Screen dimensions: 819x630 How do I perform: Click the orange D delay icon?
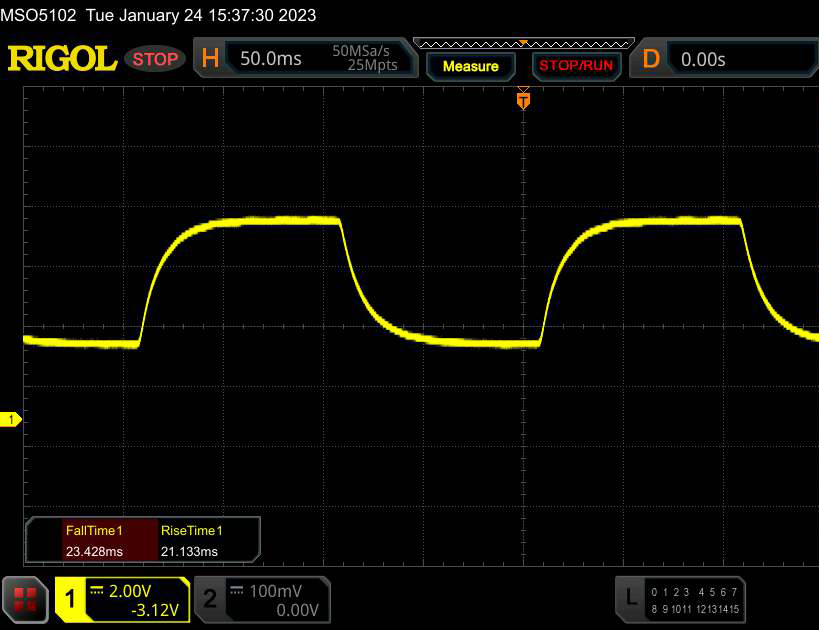(650, 59)
